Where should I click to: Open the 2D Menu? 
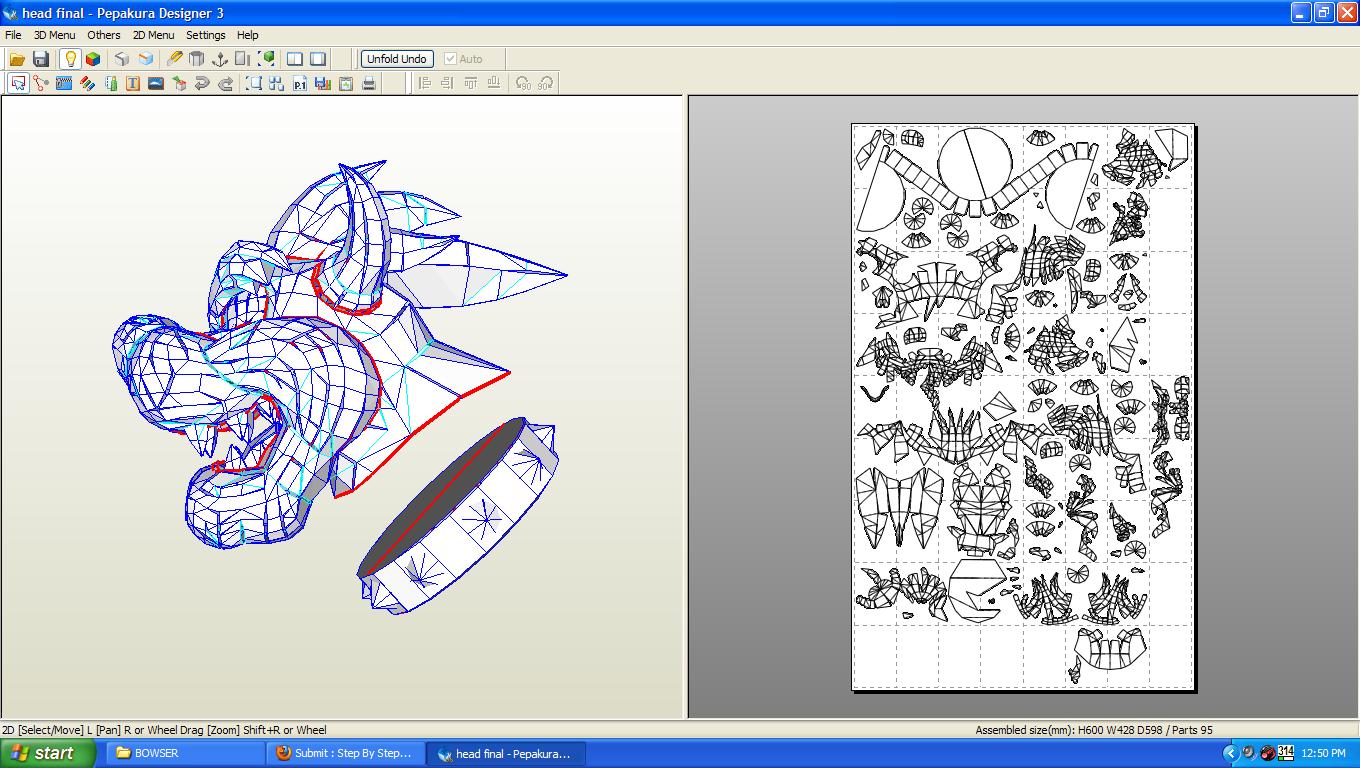point(153,35)
